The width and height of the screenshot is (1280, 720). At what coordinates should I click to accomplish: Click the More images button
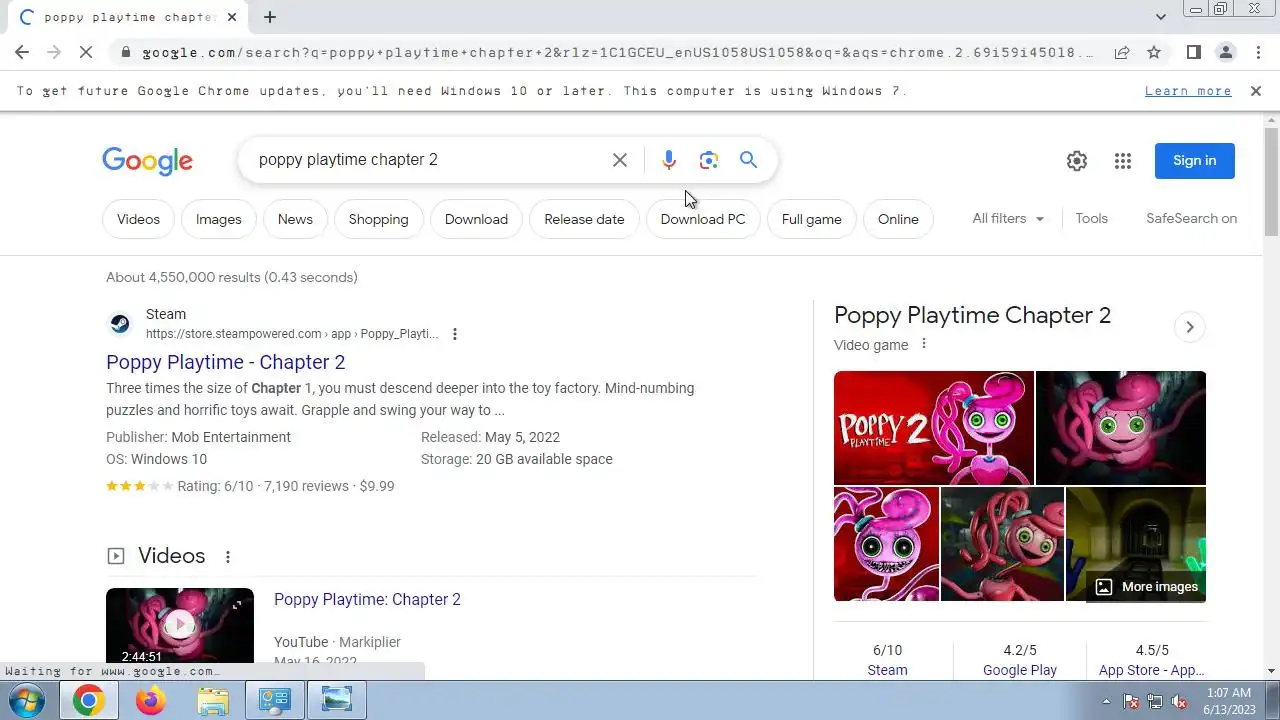(1146, 587)
